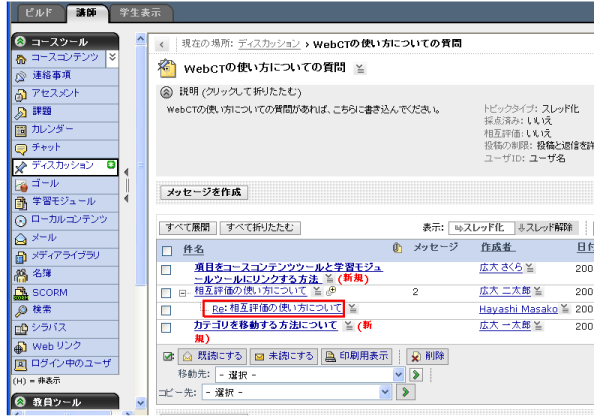The width and height of the screenshot is (600, 416).
Task: Open the 学習モジュール tool
Action: [x=64, y=201]
